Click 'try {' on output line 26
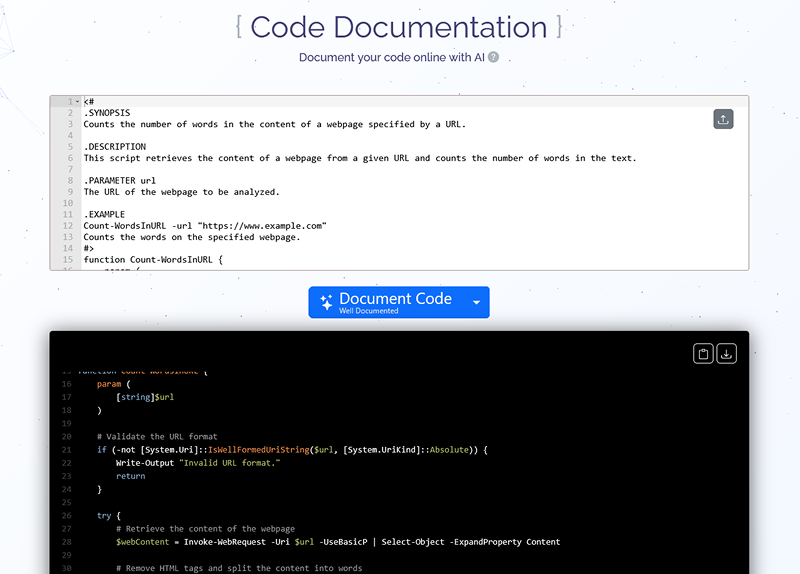Viewport: 800px width, 574px height. [109, 516]
